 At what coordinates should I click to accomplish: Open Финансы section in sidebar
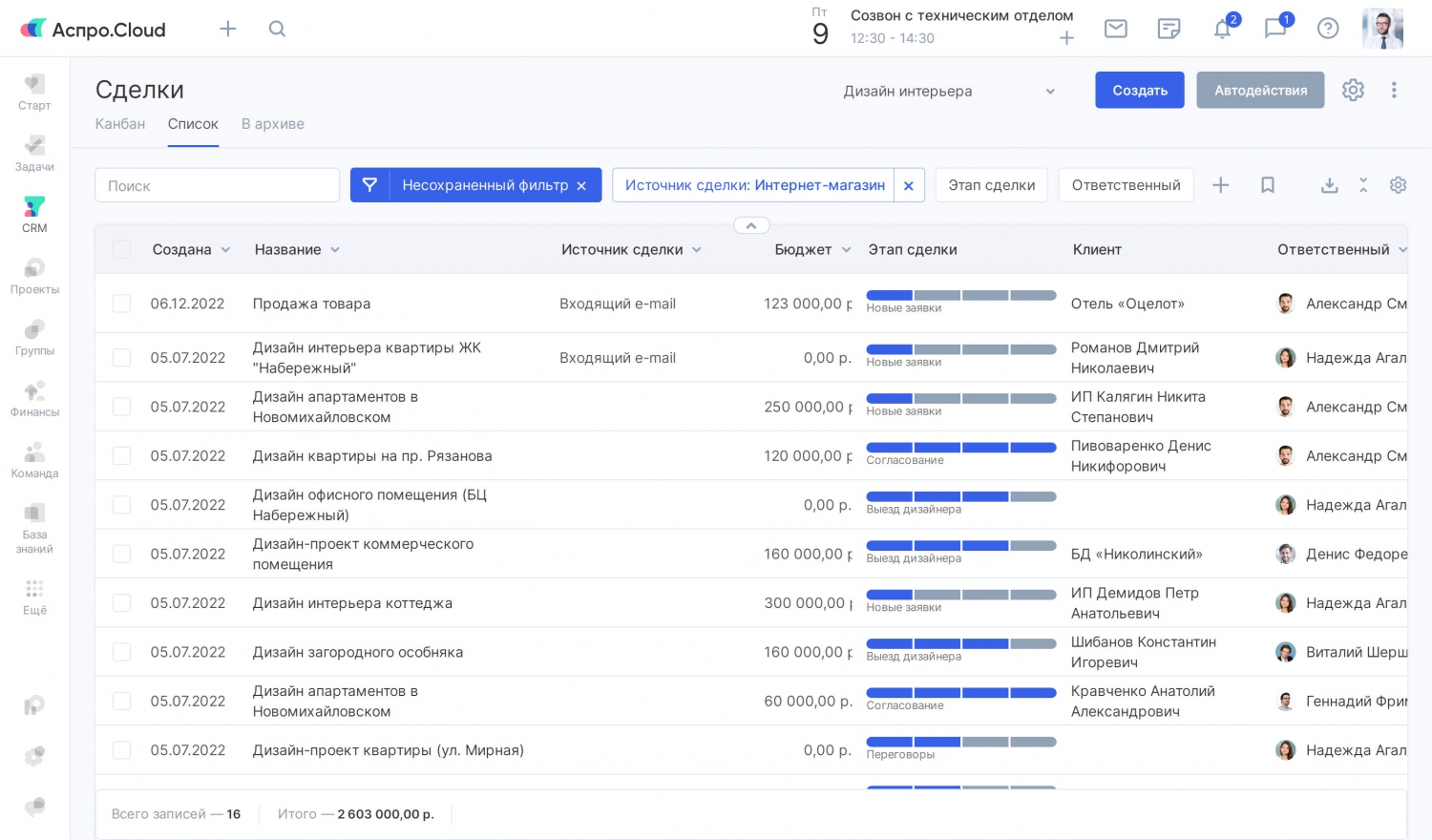[x=34, y=398]
